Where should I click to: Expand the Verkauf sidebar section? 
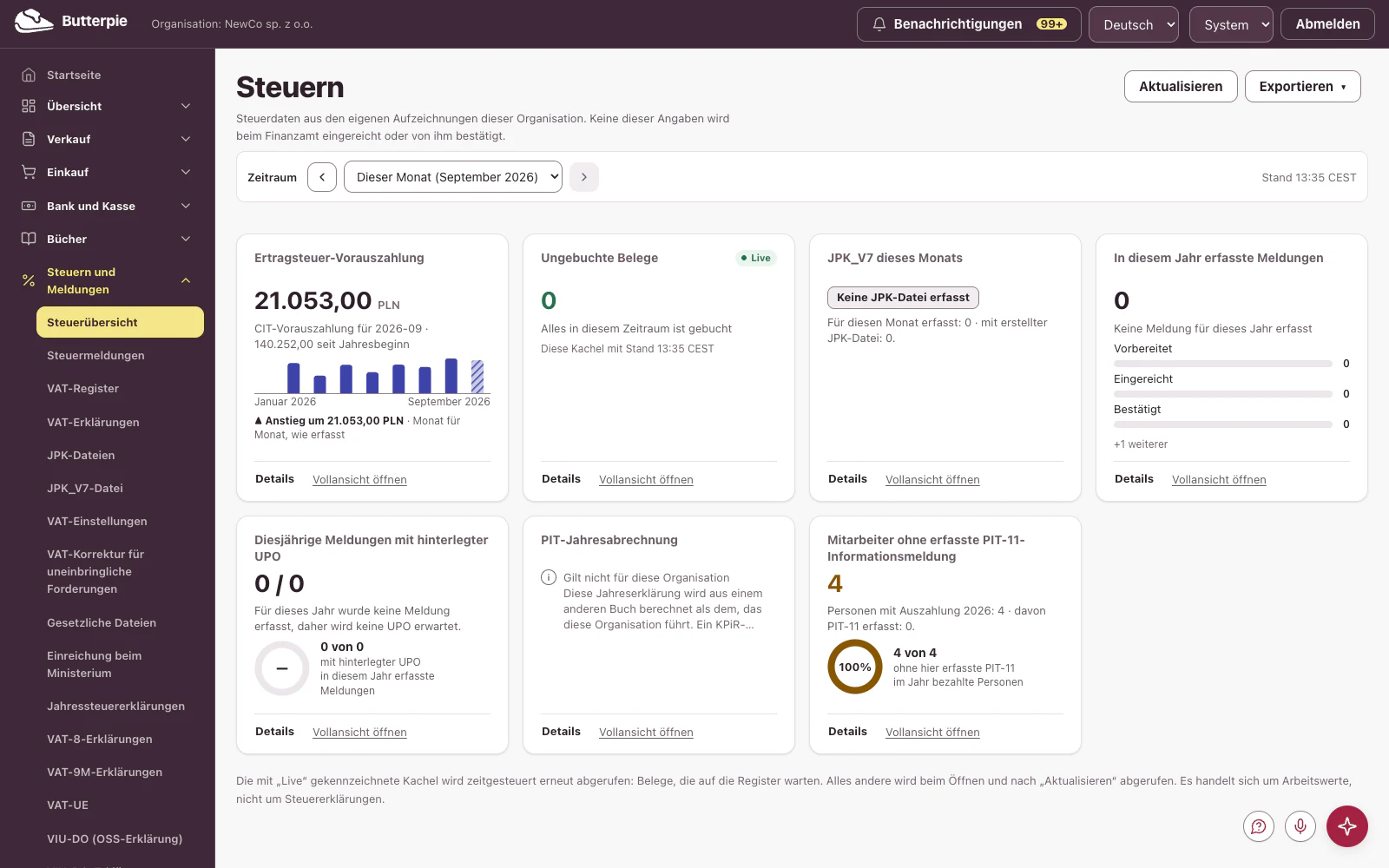coord(186,139)
